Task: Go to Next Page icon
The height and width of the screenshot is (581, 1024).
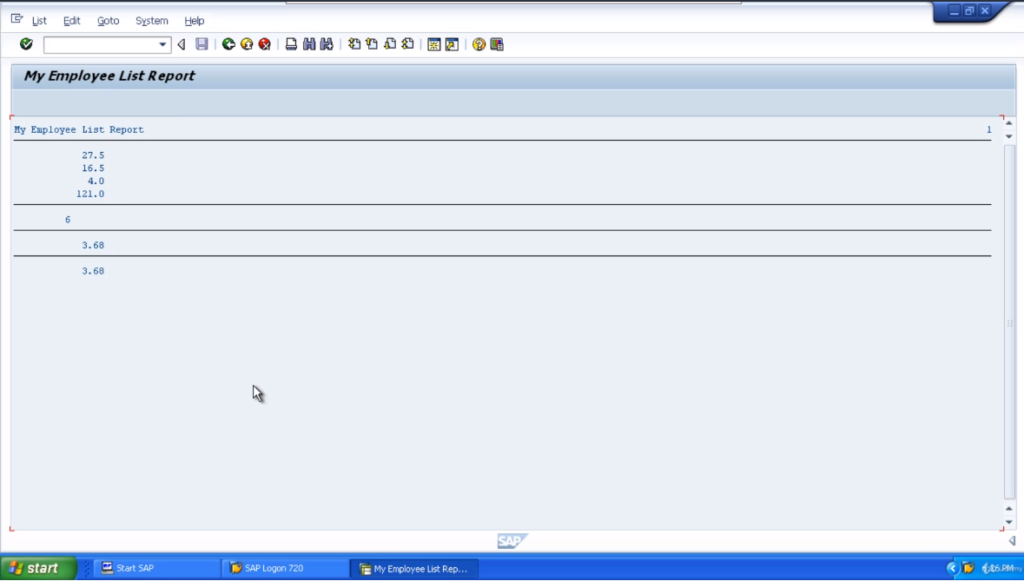Action: click(x=390, y=44)
